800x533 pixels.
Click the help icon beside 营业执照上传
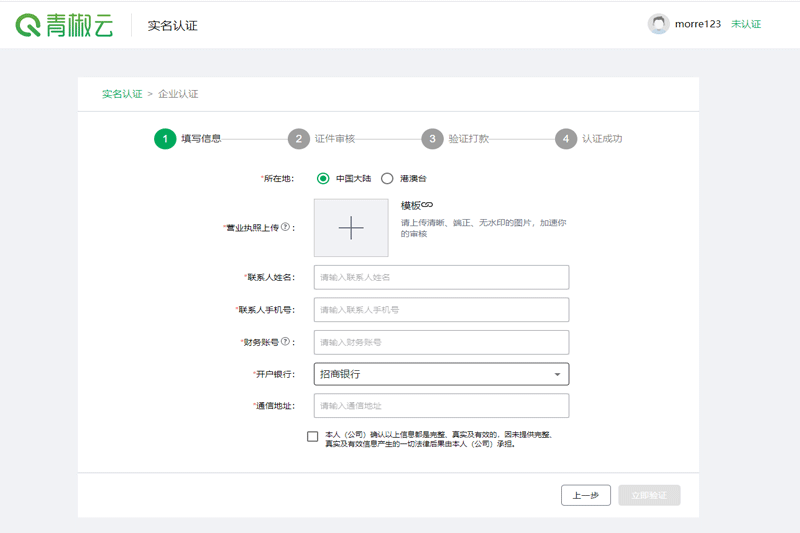(285, 227)
